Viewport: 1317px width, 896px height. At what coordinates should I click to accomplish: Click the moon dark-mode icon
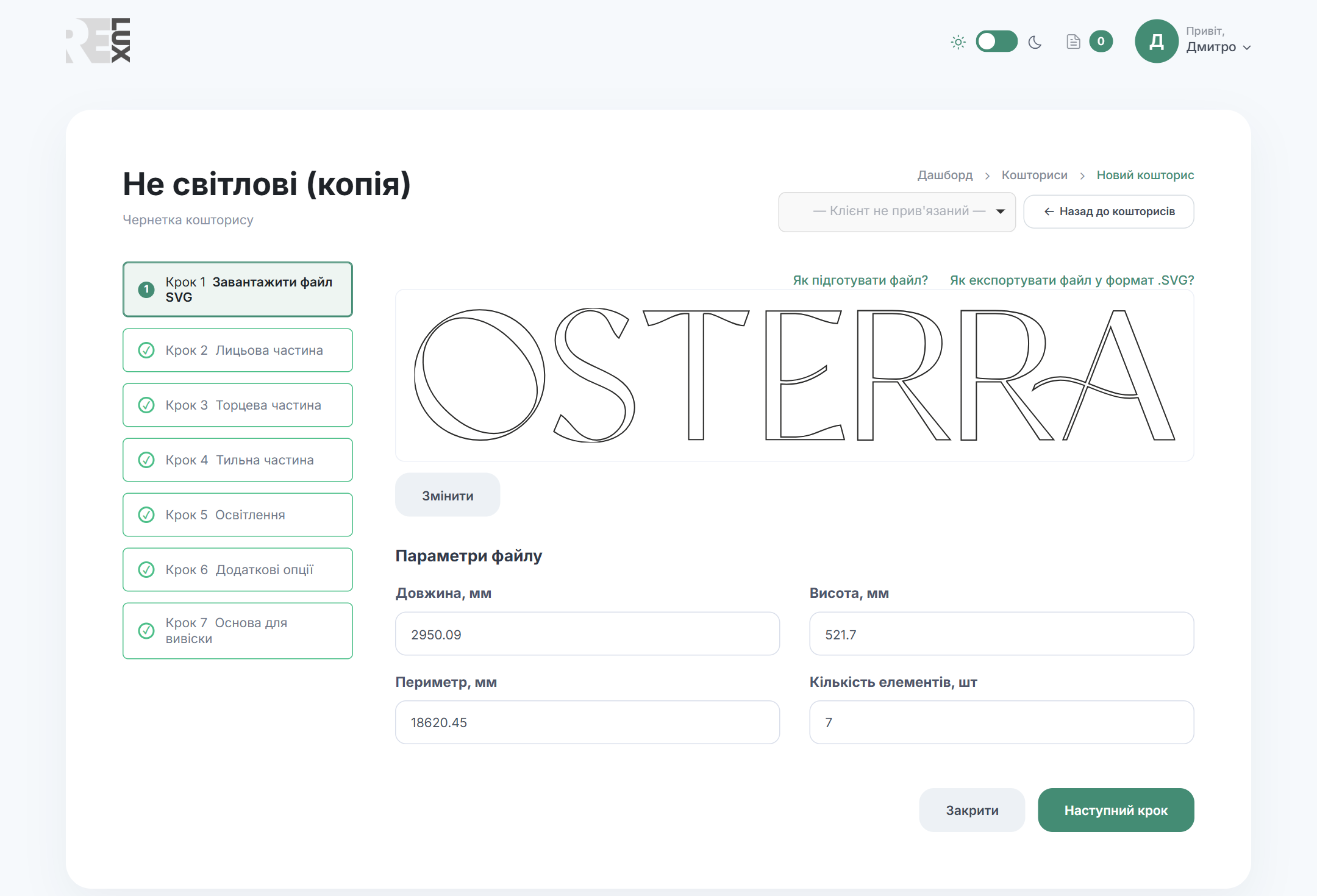tap(1035, 42)
